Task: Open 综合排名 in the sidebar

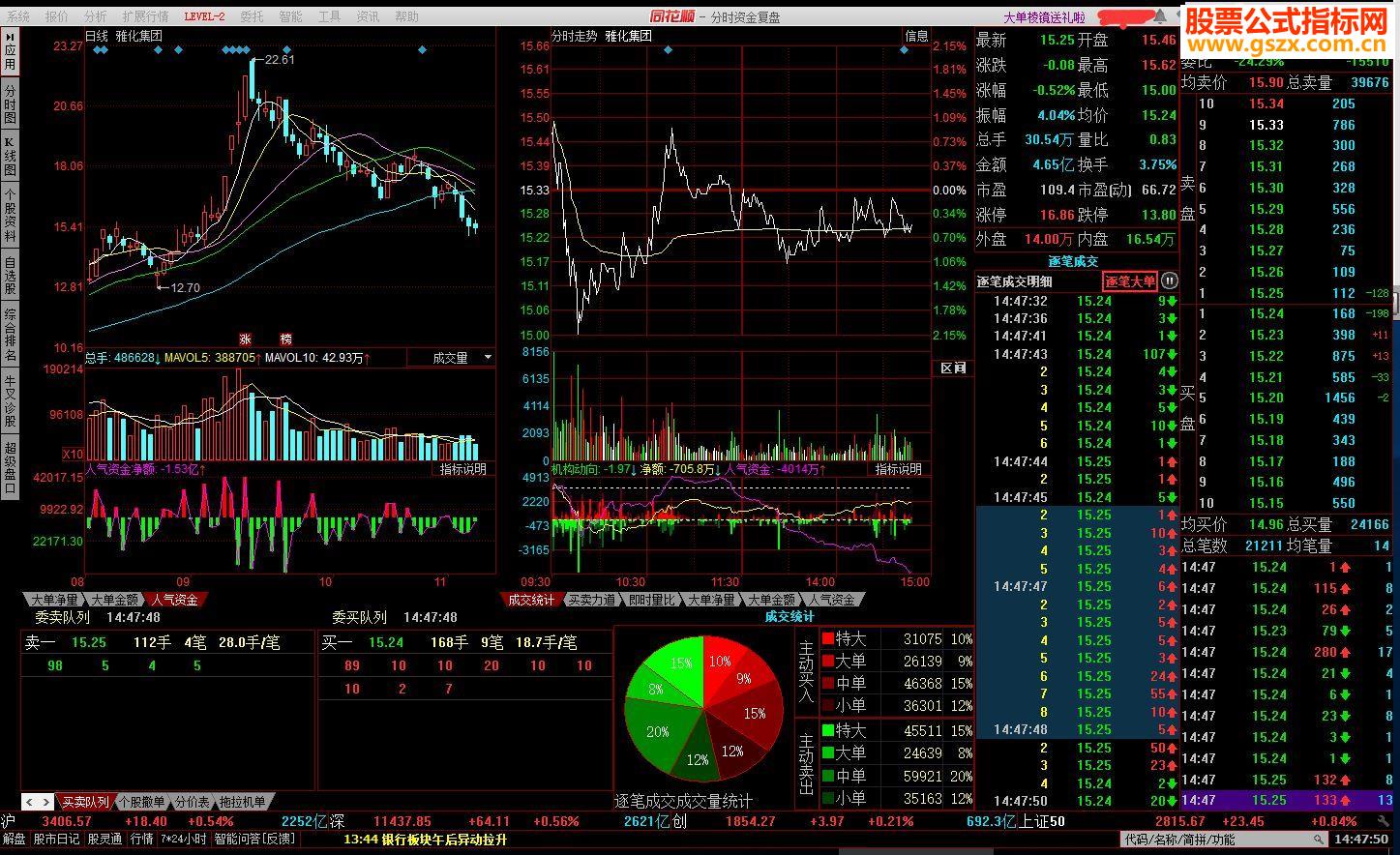Action: tap(10, 334)
